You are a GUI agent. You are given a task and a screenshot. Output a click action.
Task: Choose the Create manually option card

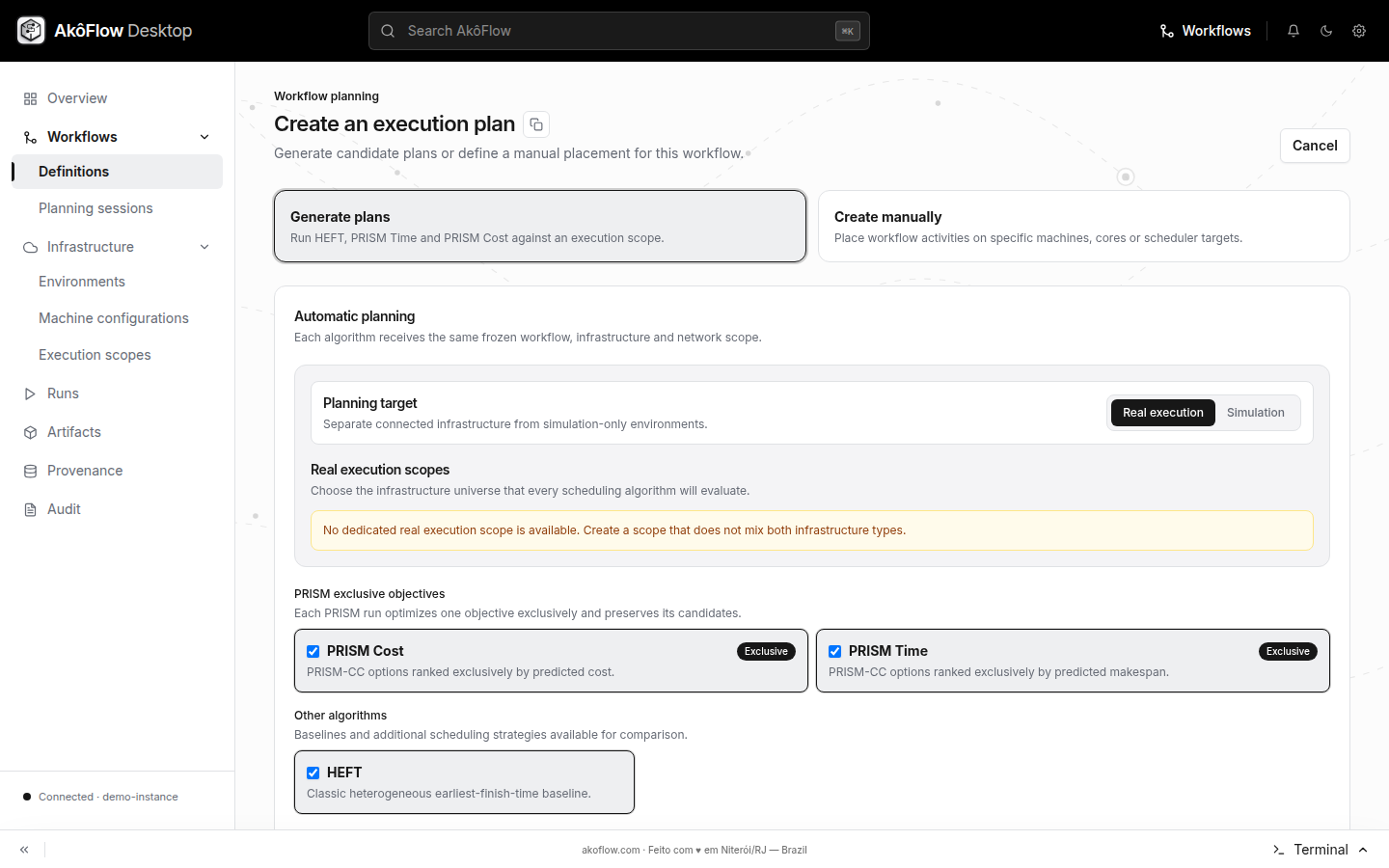pos(1083,226)
